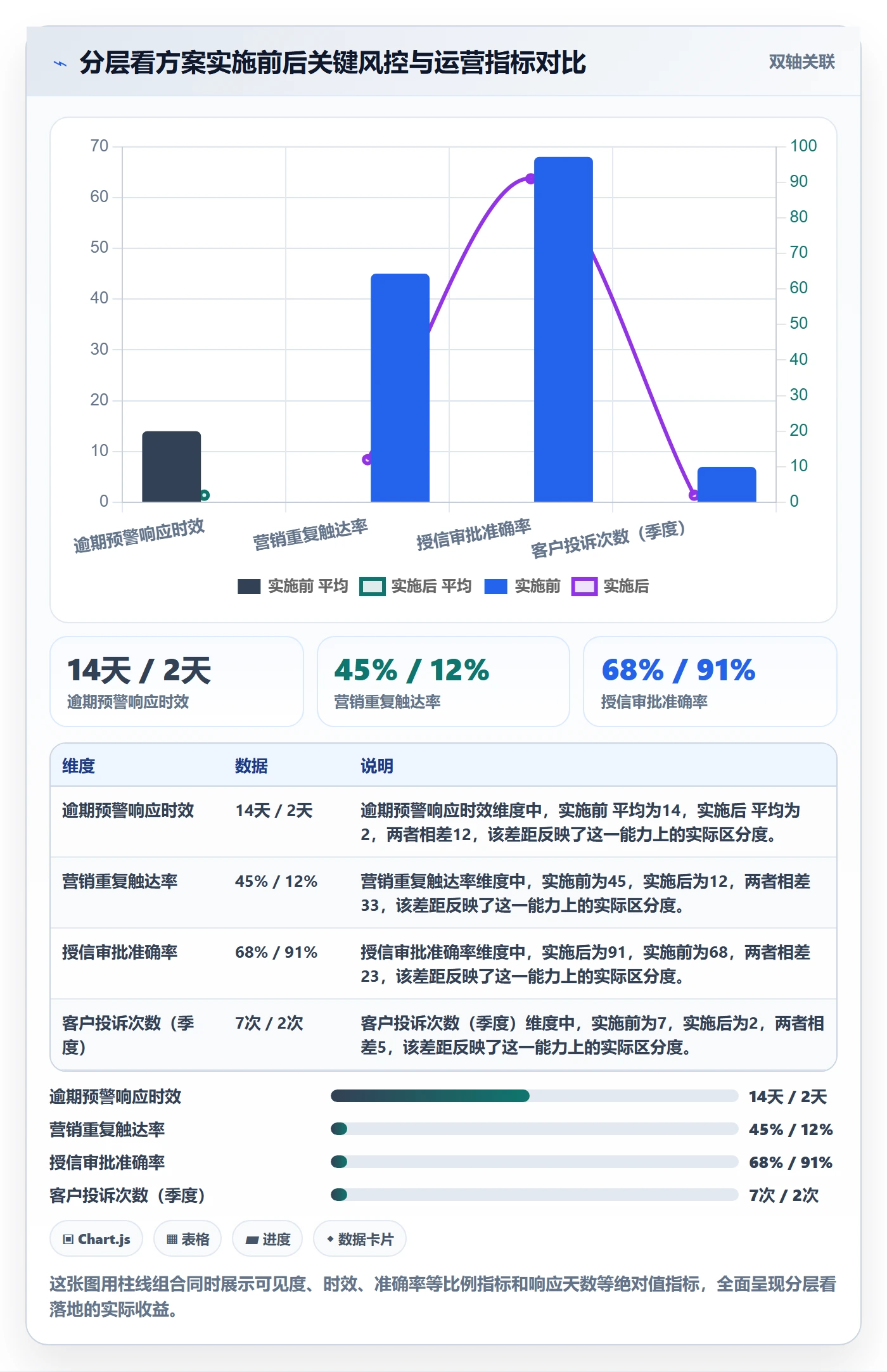Image resolution: width=887 pixels, height=1372 pixels.
Task: Click the 表格 tag chip
Action: pos(188,1239)
